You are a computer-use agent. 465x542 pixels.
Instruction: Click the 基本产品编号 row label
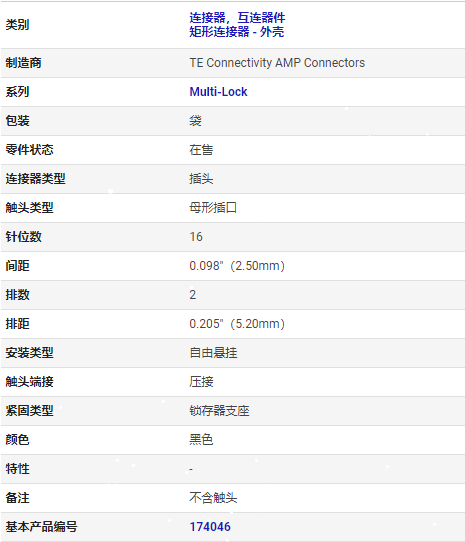tap(41, 527)
